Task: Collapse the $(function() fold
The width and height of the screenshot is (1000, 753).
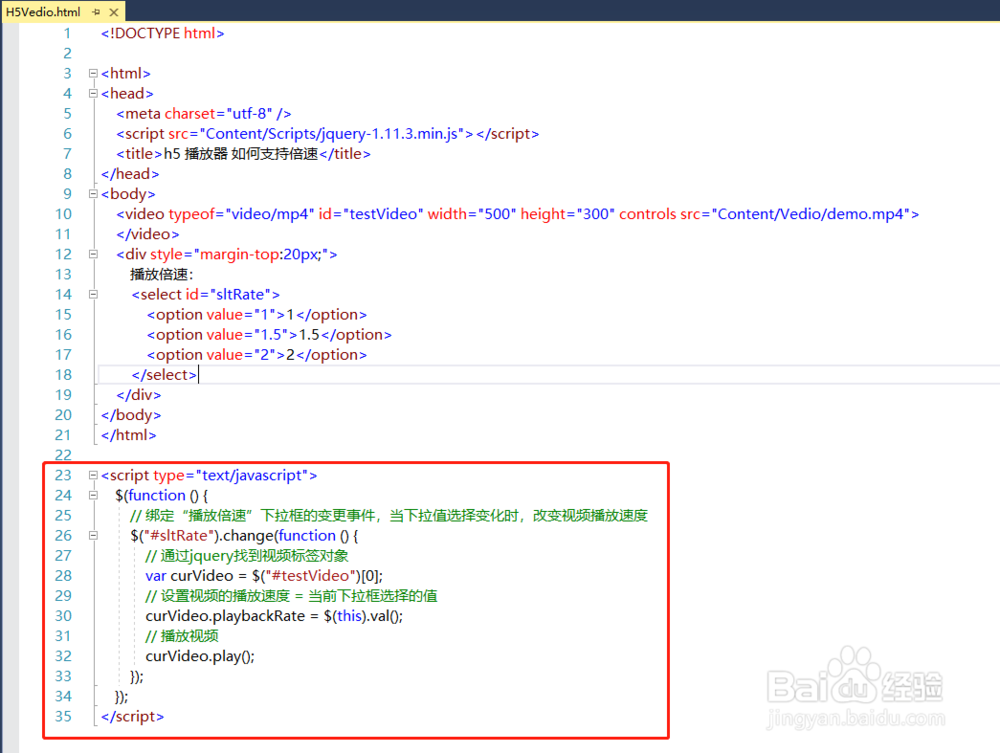Action: 93,495
